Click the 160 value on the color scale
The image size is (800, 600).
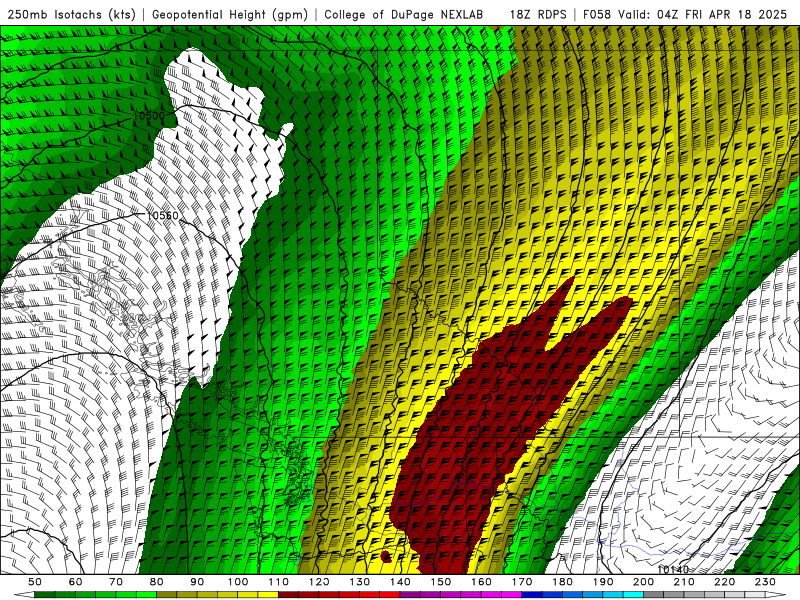481,582
